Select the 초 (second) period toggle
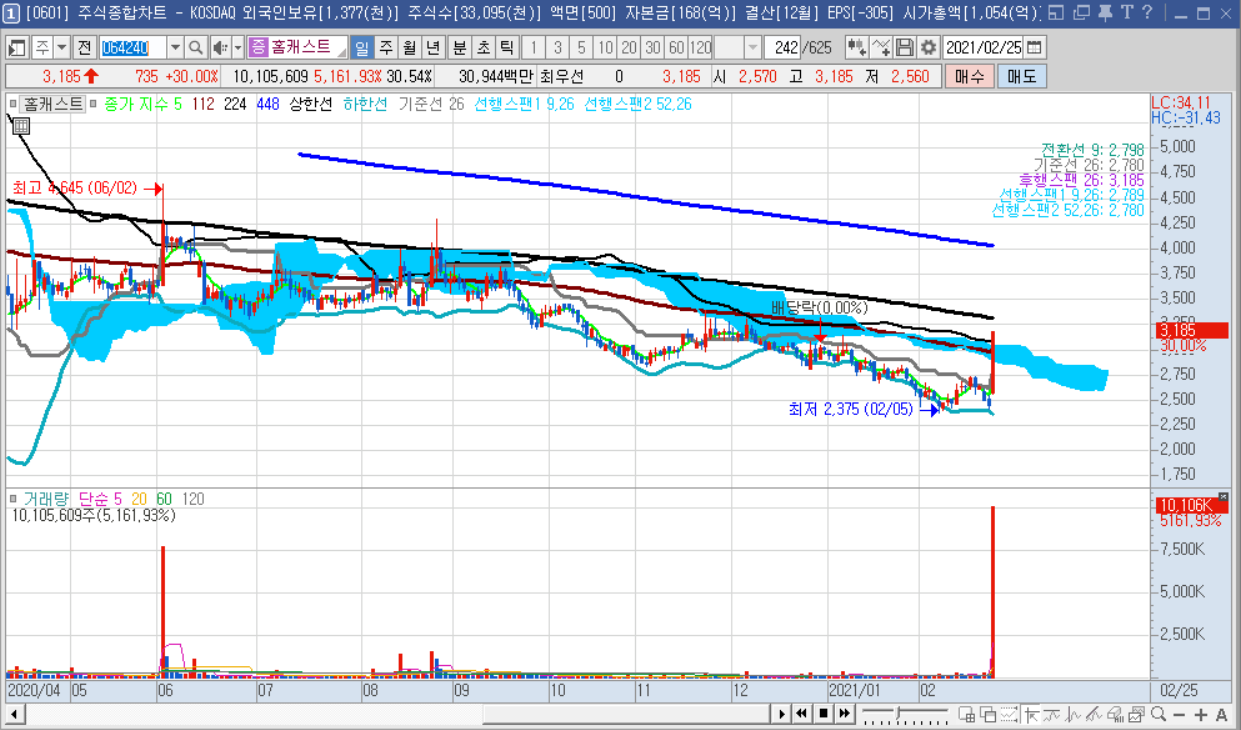The height and width of the screenshot is (730, 1241). [483, 48]
